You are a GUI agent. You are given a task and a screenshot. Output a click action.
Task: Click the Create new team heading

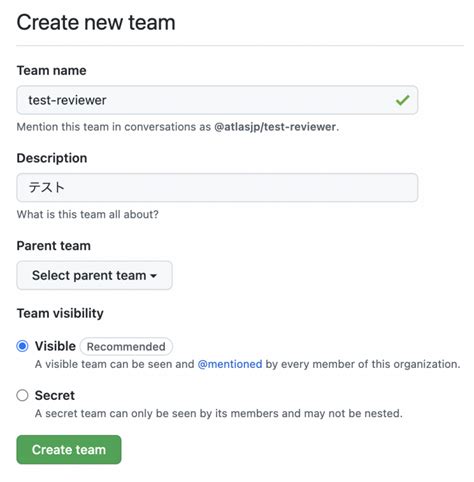96,23
